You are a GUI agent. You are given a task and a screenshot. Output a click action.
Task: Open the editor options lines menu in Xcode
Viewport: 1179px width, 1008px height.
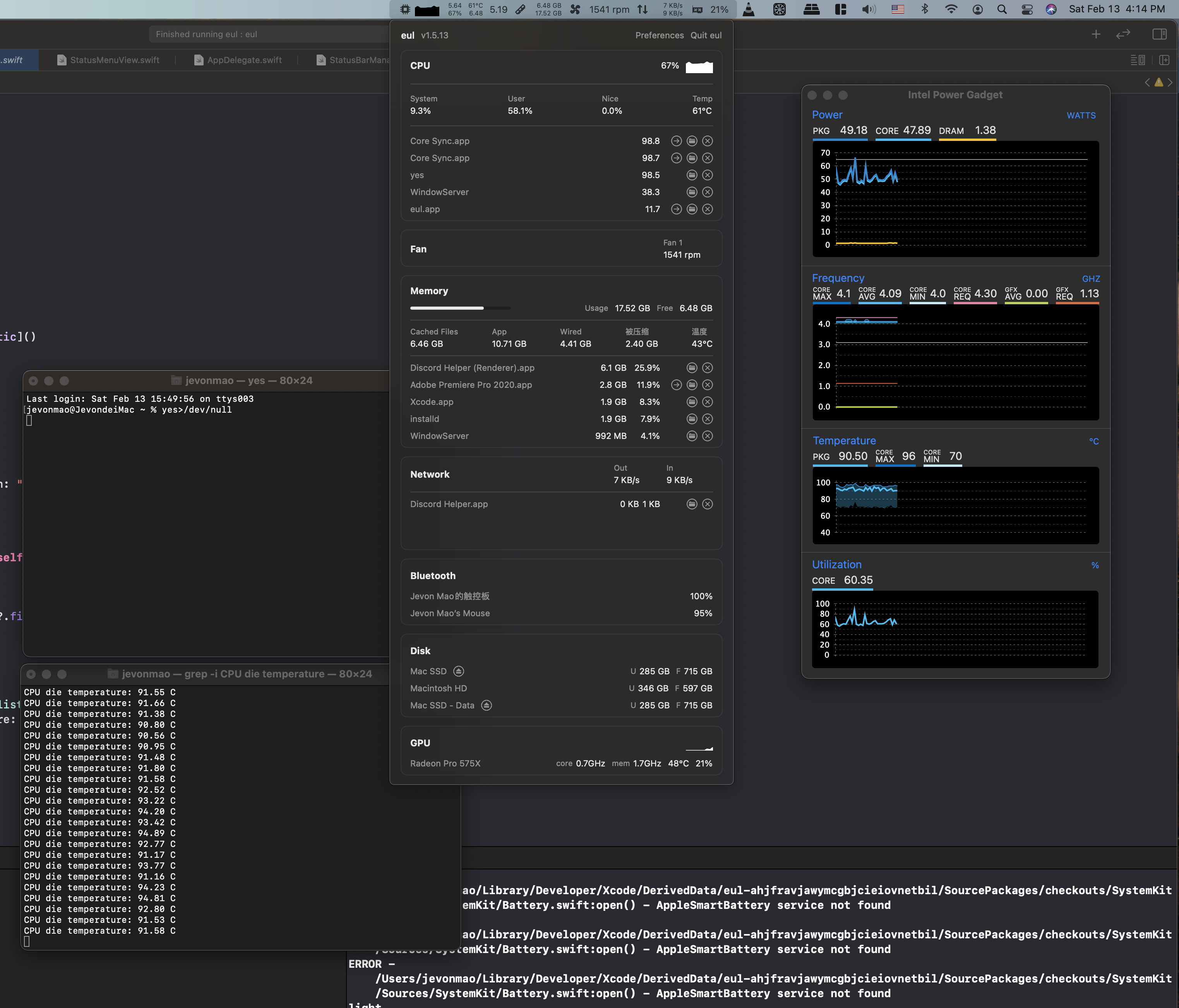click(x=1138, y=60)
